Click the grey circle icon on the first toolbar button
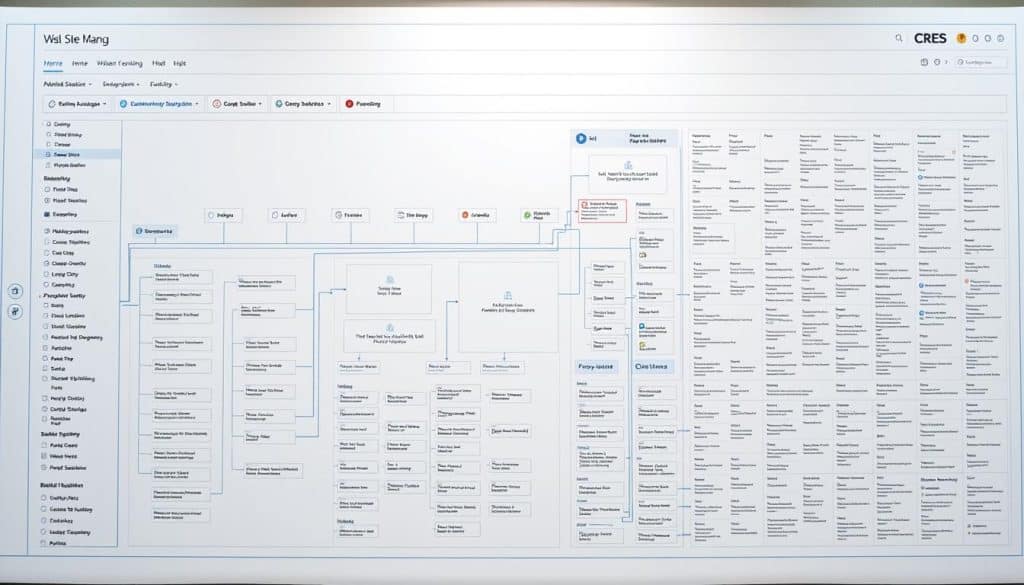Screen dimensions: 1024x585 (52, 104)
